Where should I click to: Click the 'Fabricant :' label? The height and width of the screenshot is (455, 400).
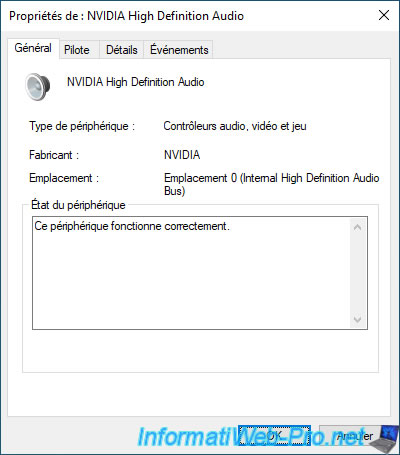(54, 155)
